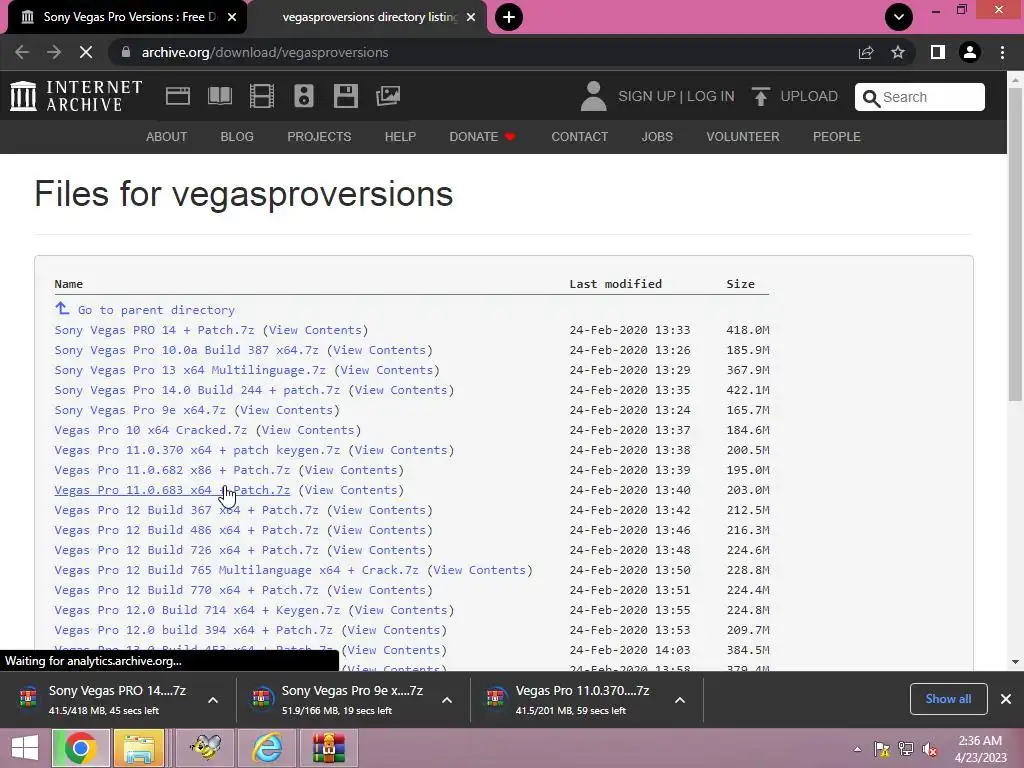Viewport: 1024px width, 768px height.
Task: Click the Show all downloads button
Action: pyautogui.click(x=948, y=699)
